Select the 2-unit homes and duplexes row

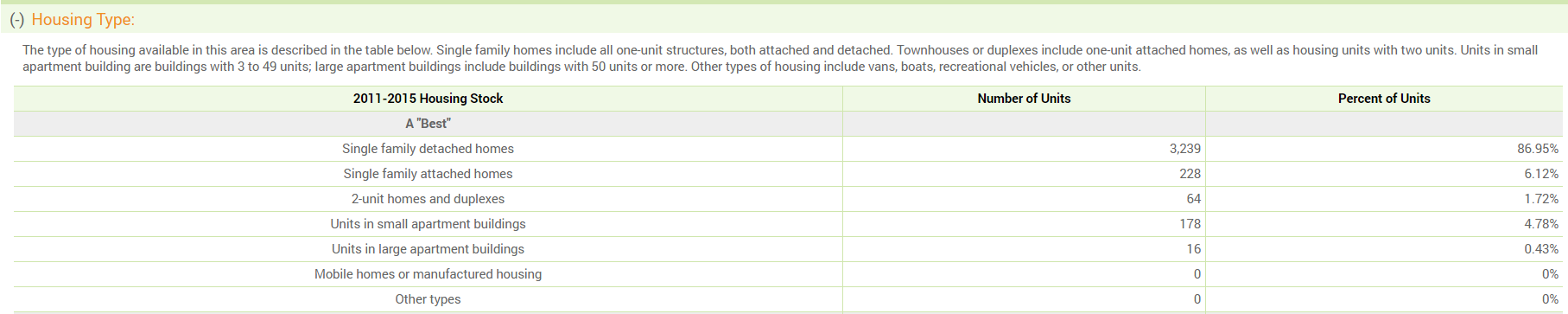pyautogui.click(x=788, y=199)
